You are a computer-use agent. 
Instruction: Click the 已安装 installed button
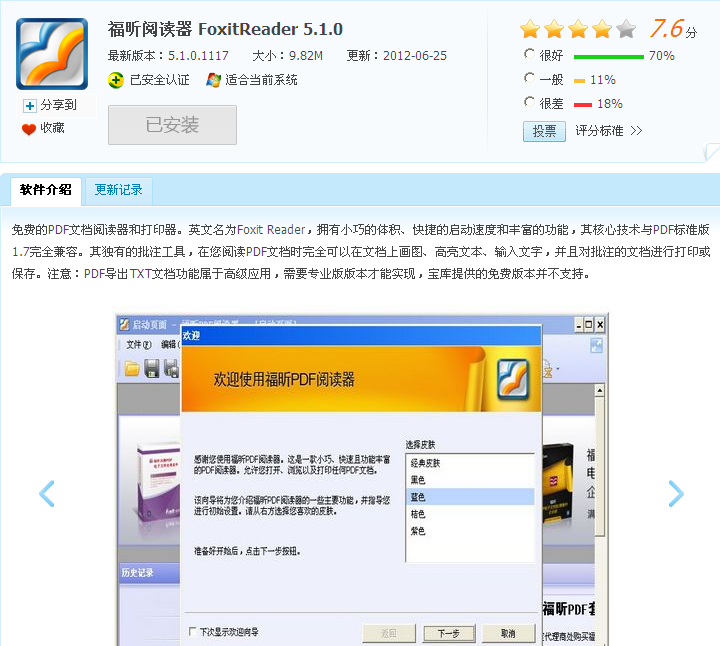[172, 125]
